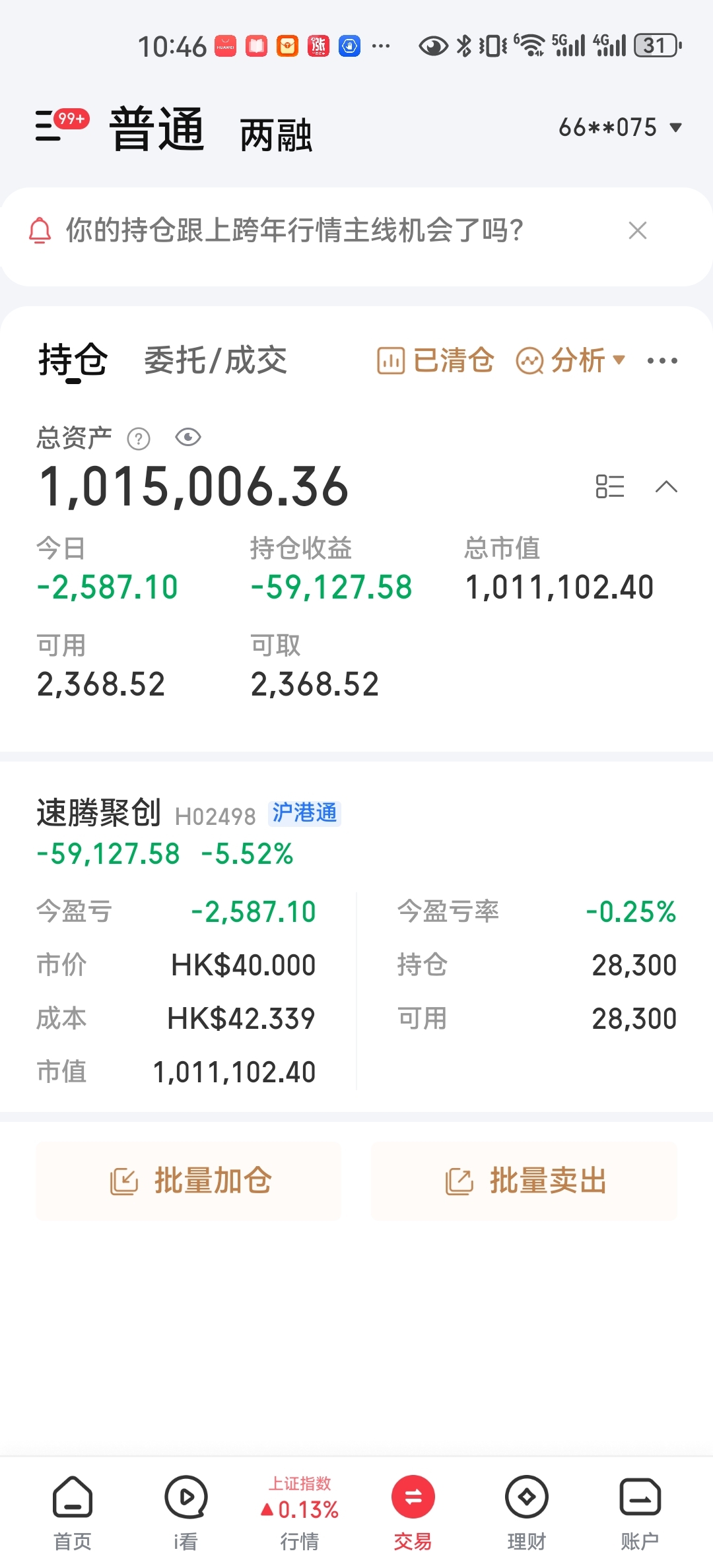The image size is (713, 1568).
Task: Tap total assets value 1,015,006.36
Action: 193,486
